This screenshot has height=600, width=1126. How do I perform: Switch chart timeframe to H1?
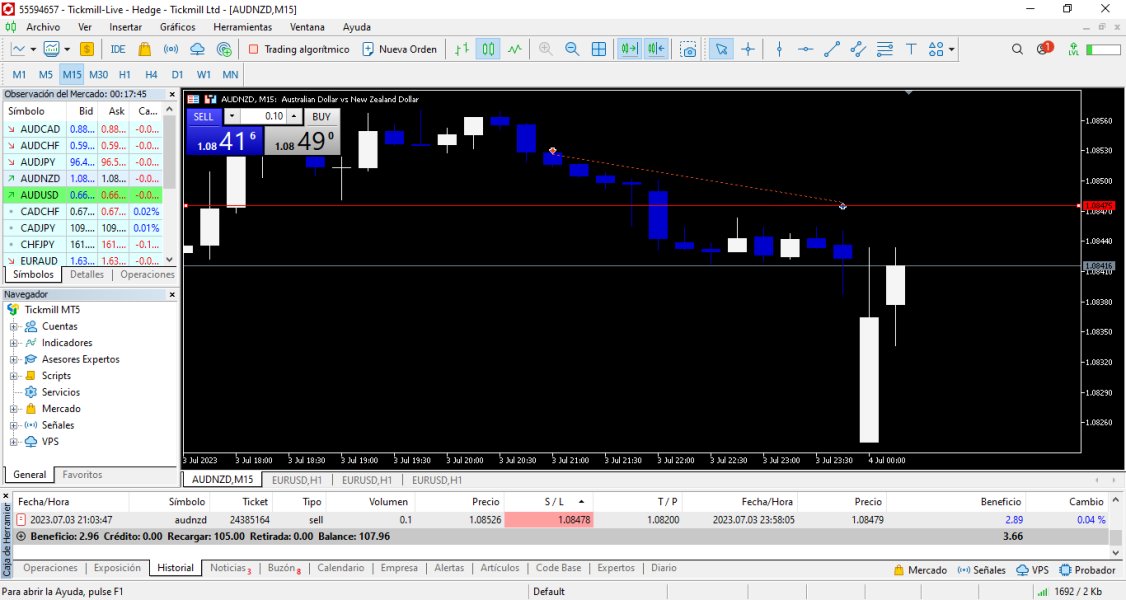[125, 74]
